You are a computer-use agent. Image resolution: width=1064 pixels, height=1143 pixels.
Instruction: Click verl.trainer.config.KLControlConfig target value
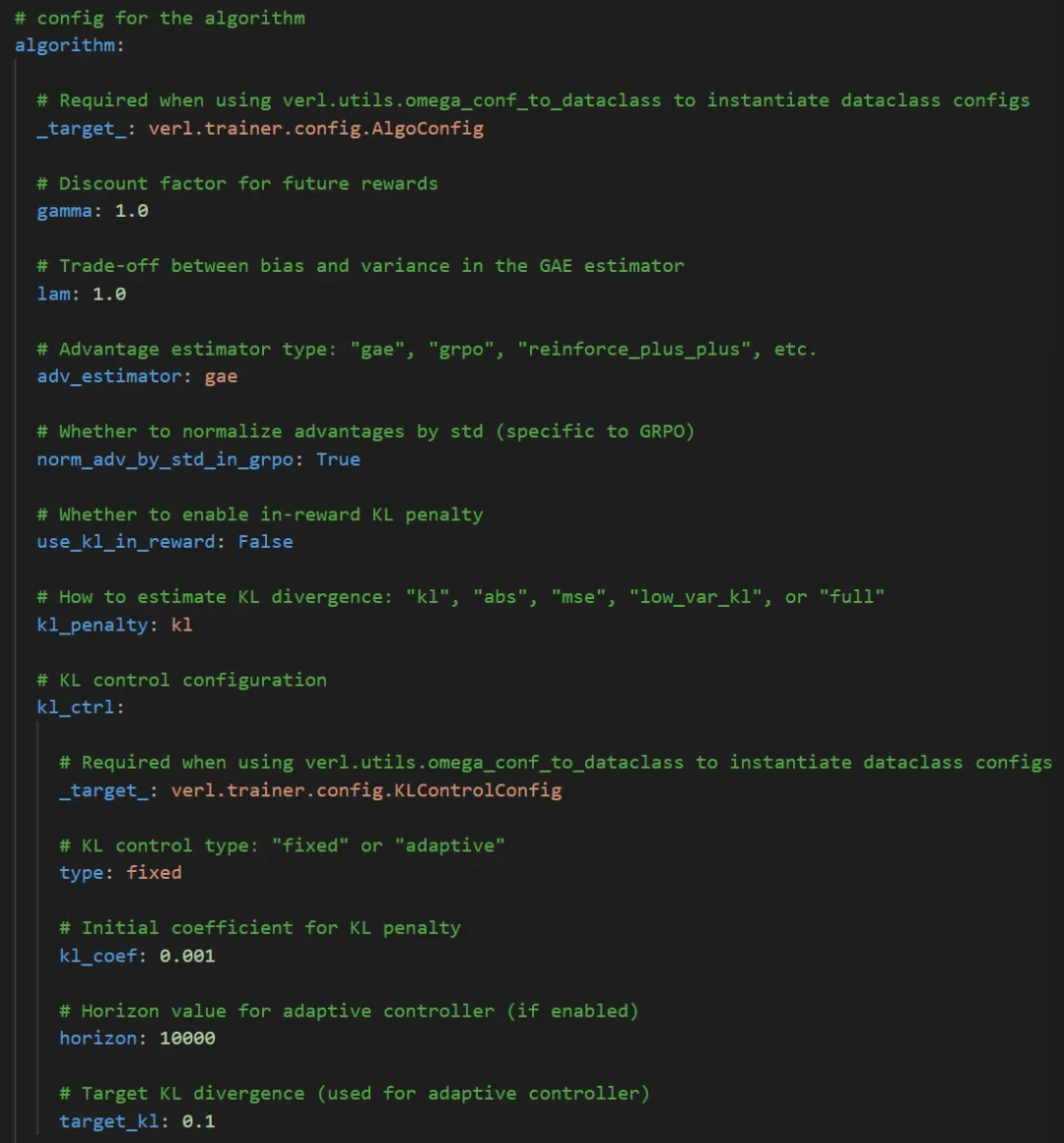pos(366,790)
